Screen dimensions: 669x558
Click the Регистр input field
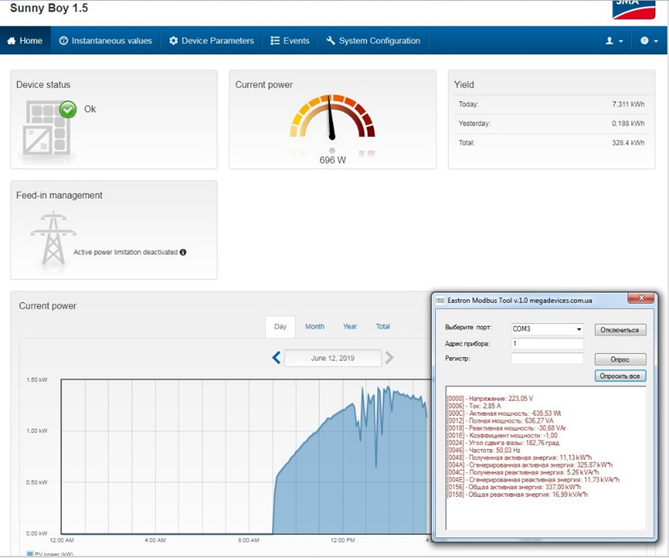(547, 358)
